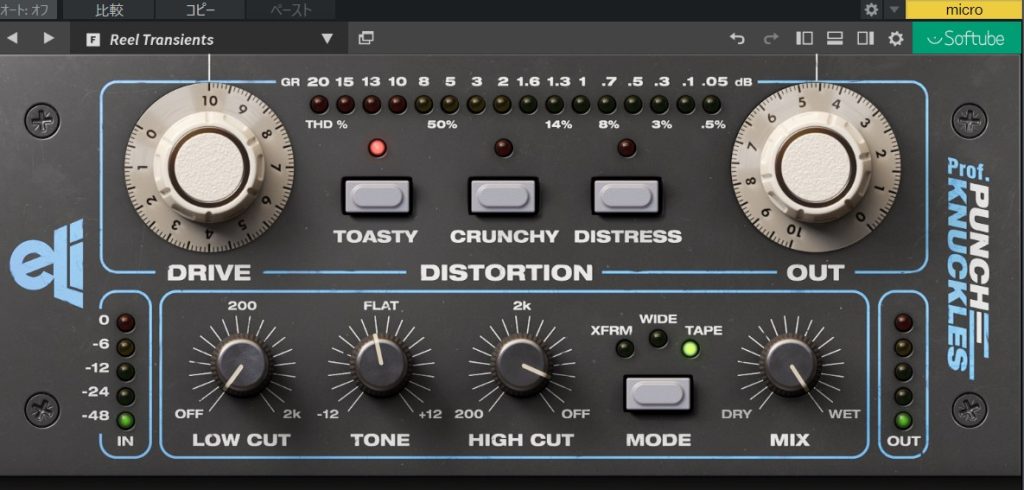Click the 比較 compare menu item

[109, 10]
